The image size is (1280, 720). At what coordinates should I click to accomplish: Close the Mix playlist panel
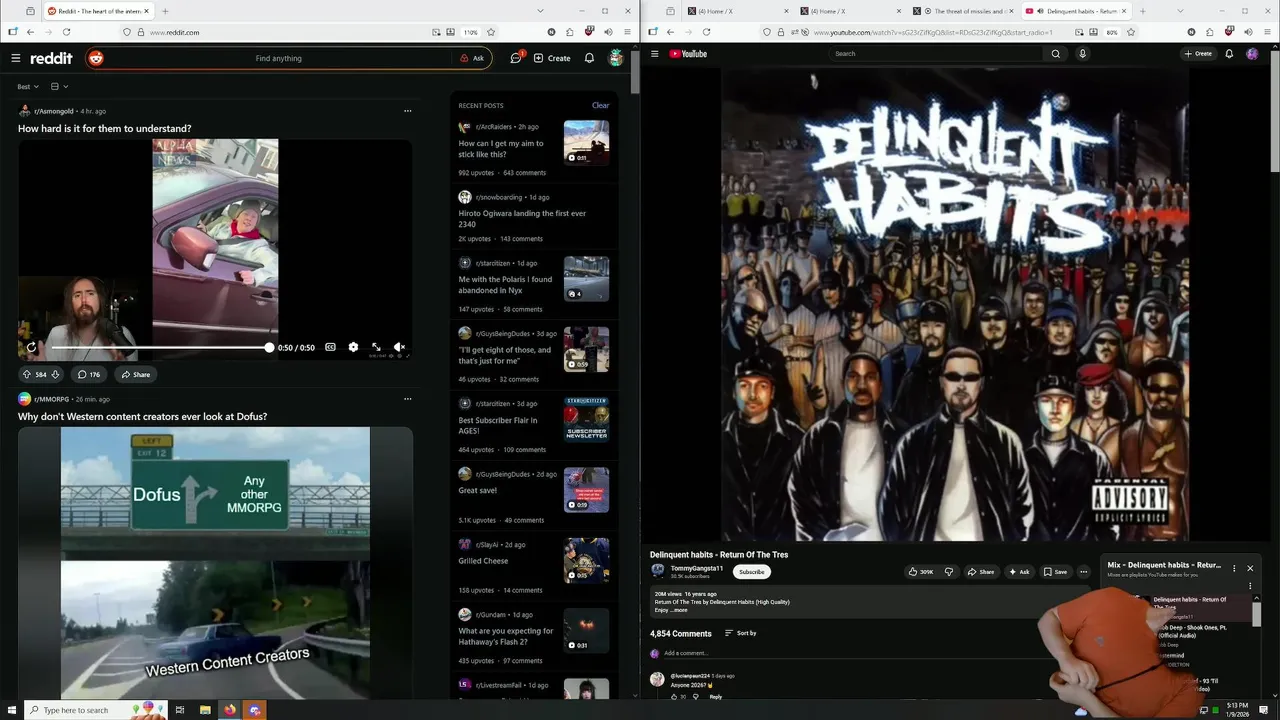1249,568
